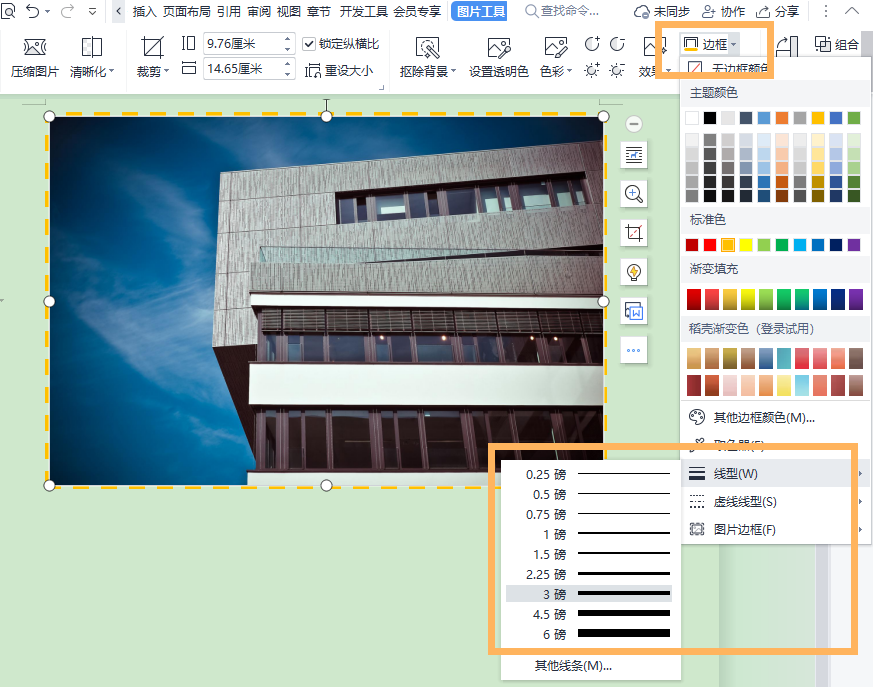Open the Page Layout (页面布局) tab
Image resolution: width=873 pixels, height=687 pixels.
(x=187, y=11)
